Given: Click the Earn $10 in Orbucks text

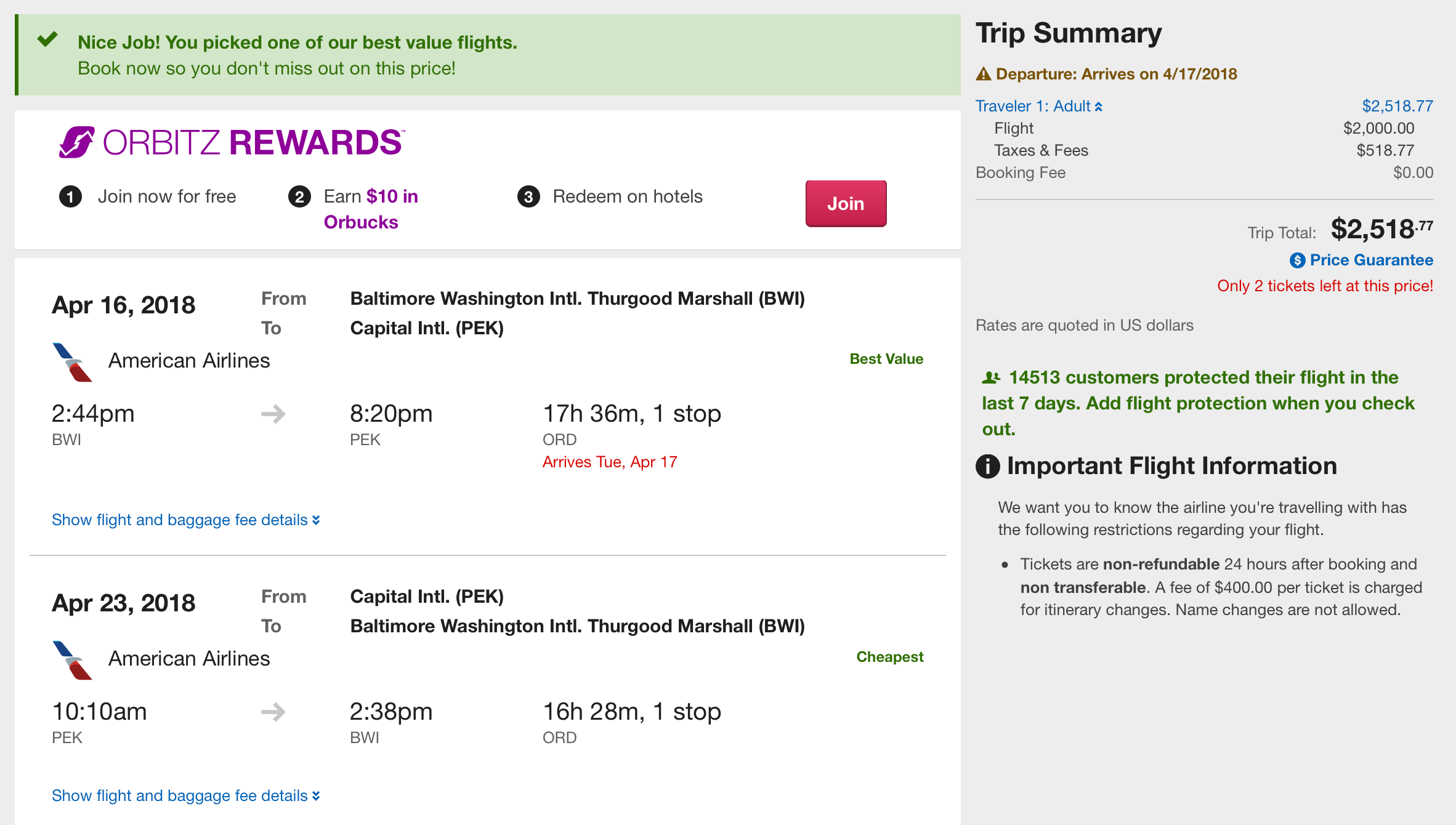Looking at the screenshot, I should point(371,209).
